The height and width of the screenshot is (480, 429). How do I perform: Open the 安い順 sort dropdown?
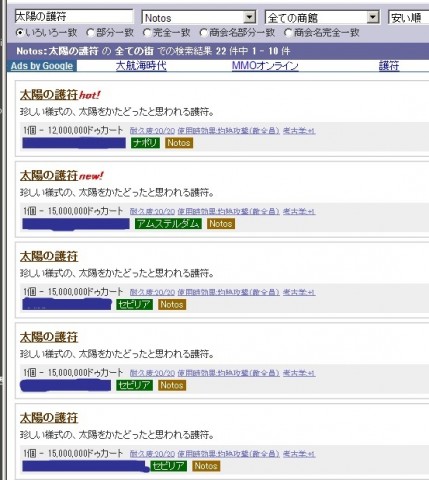coord(409,17)
